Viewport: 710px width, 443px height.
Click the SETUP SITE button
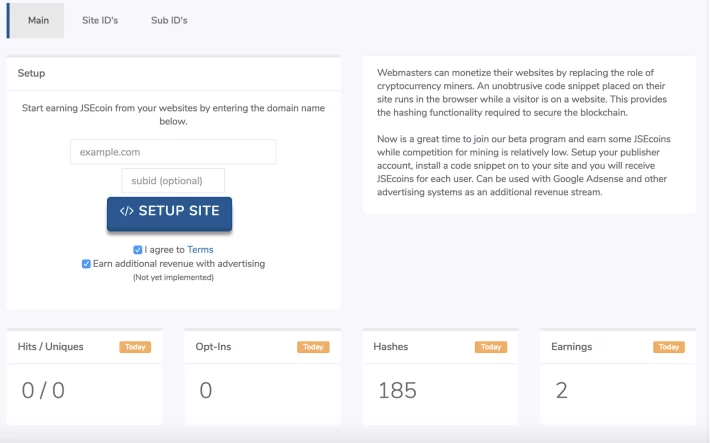click(169, 214)
